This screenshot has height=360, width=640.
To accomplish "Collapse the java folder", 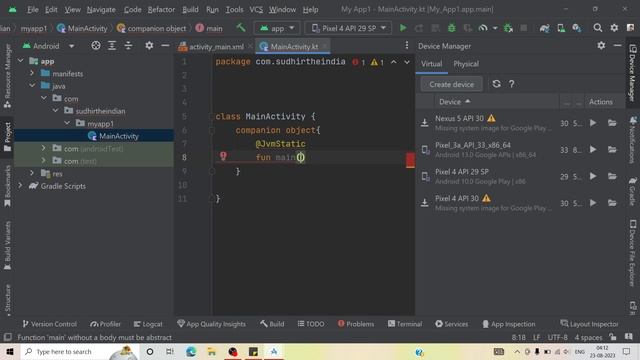I will pyautogui.click(x=32, y=86).
